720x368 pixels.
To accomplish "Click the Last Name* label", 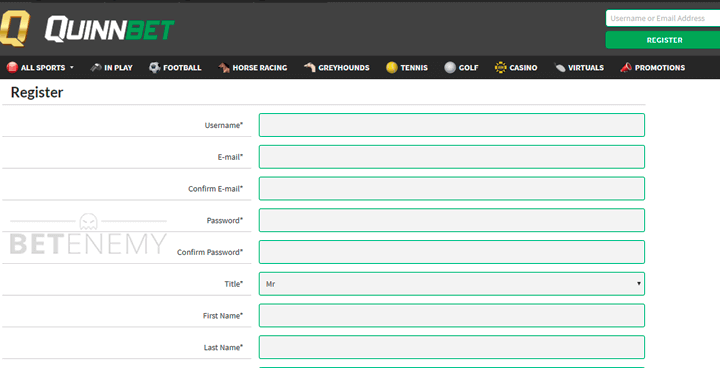I will 223,347.
